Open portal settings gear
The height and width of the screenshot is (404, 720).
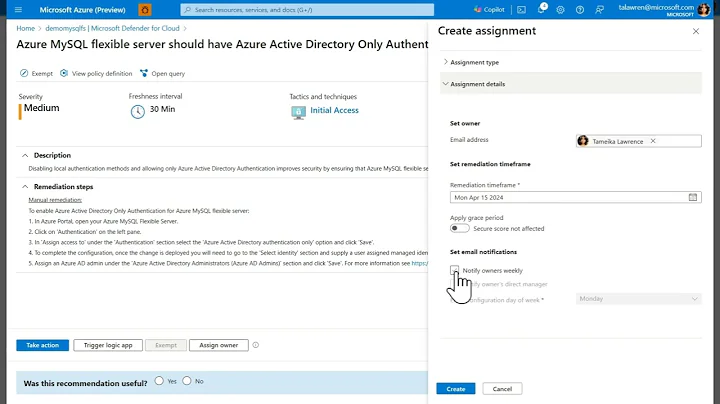click(x=560, y=10)
